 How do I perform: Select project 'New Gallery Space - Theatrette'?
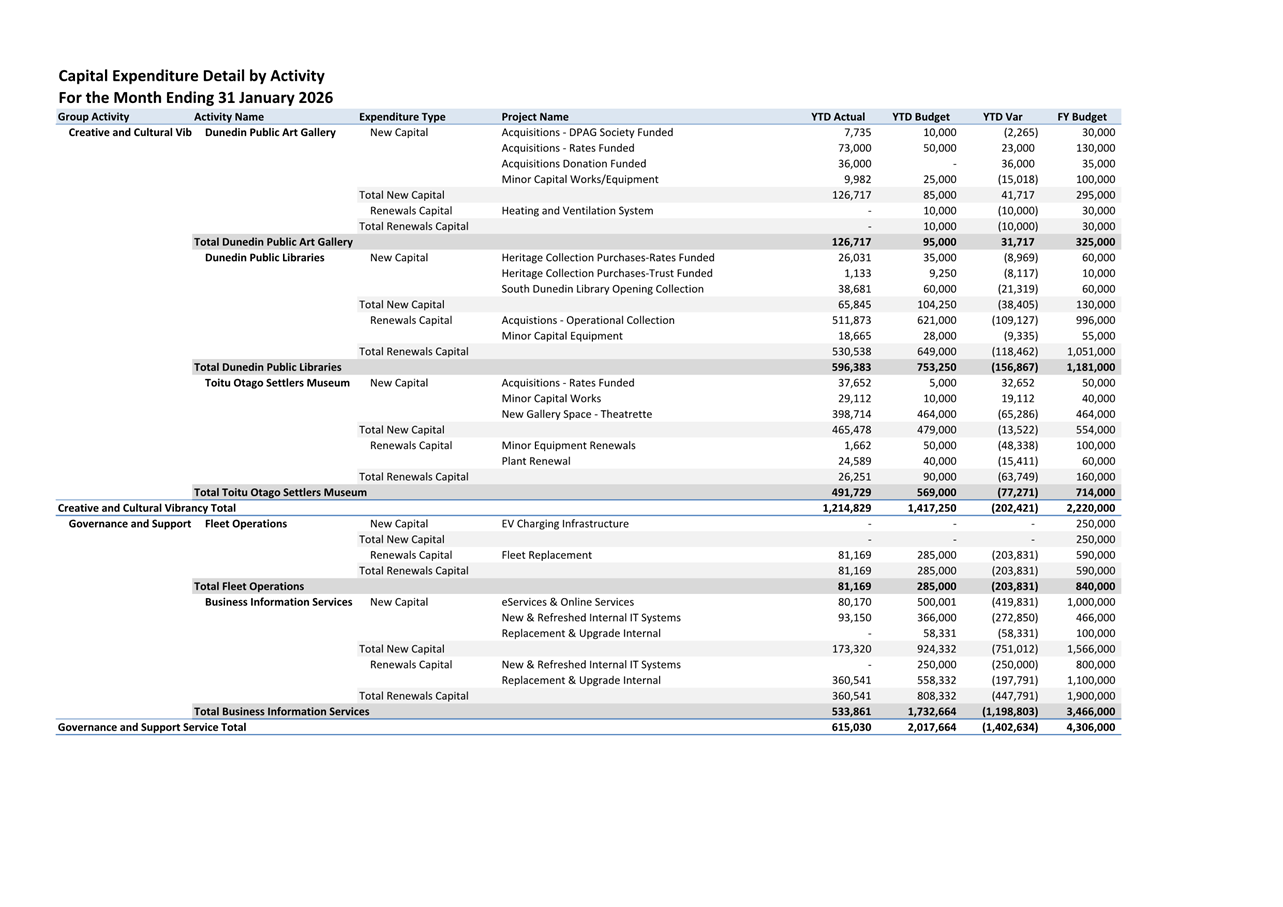click(x=577, y=414)
